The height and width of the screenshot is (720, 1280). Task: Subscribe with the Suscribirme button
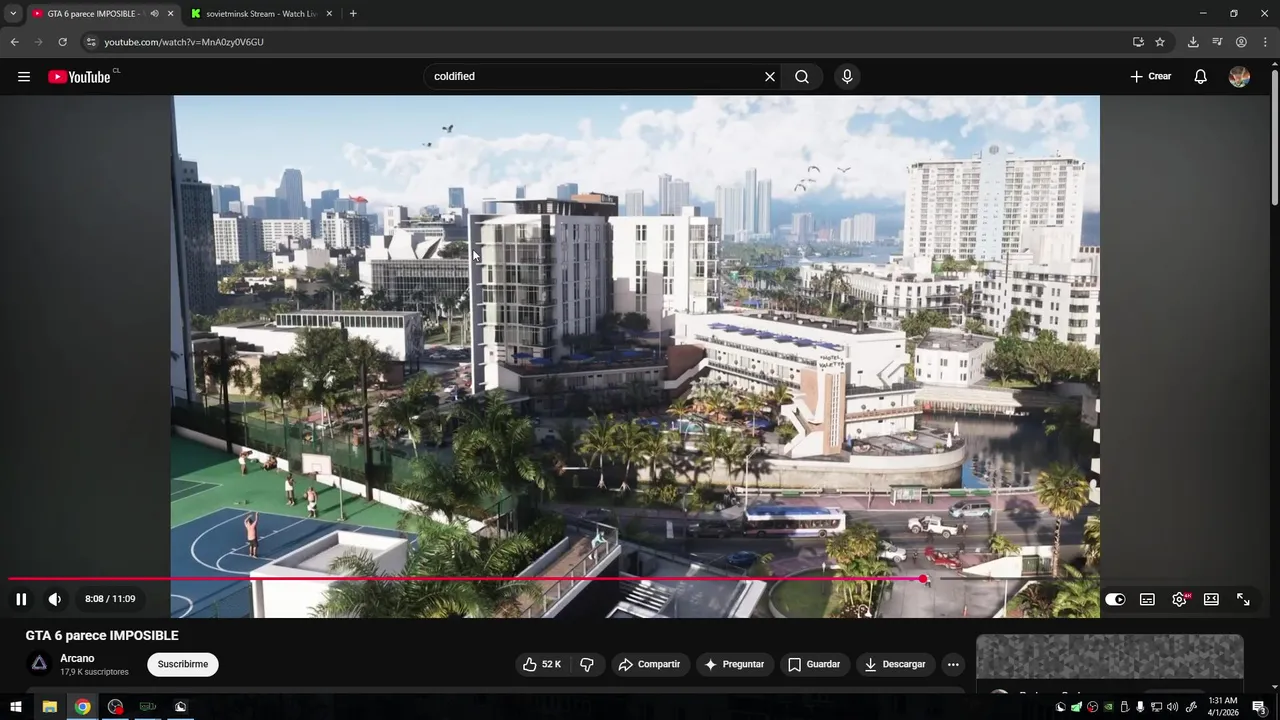(x=183, y=664)
